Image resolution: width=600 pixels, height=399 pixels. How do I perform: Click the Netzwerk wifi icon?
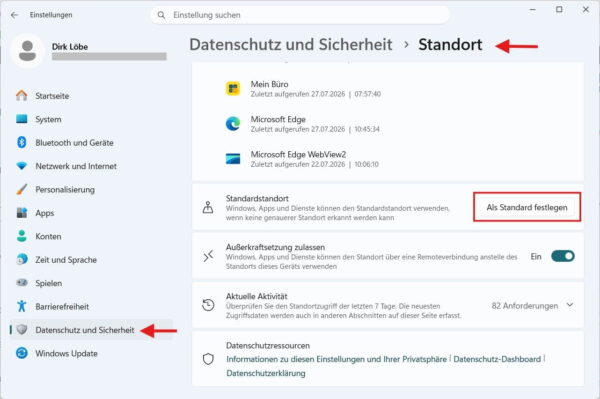22,166
